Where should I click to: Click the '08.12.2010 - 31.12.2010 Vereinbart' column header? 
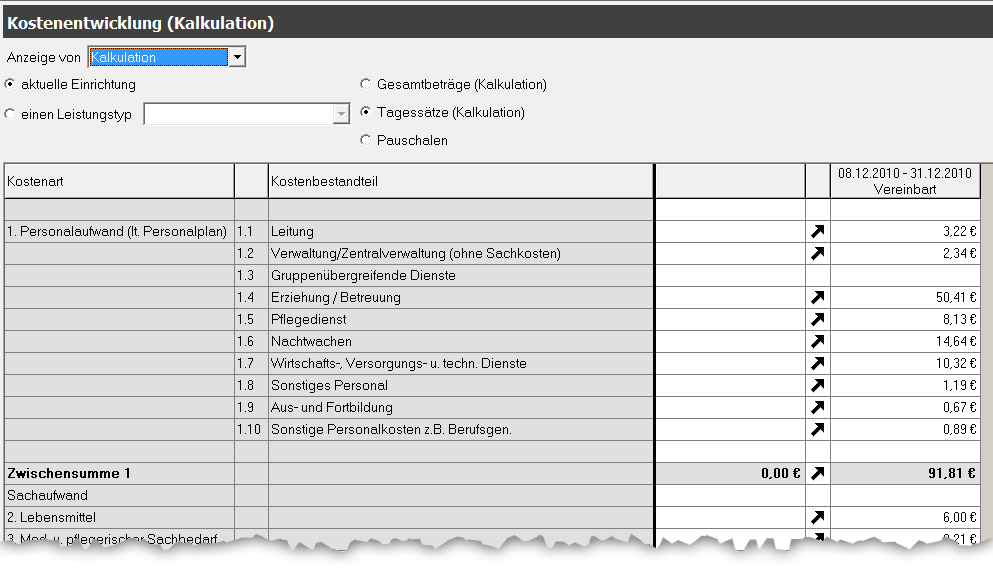(x=904, y=181)
